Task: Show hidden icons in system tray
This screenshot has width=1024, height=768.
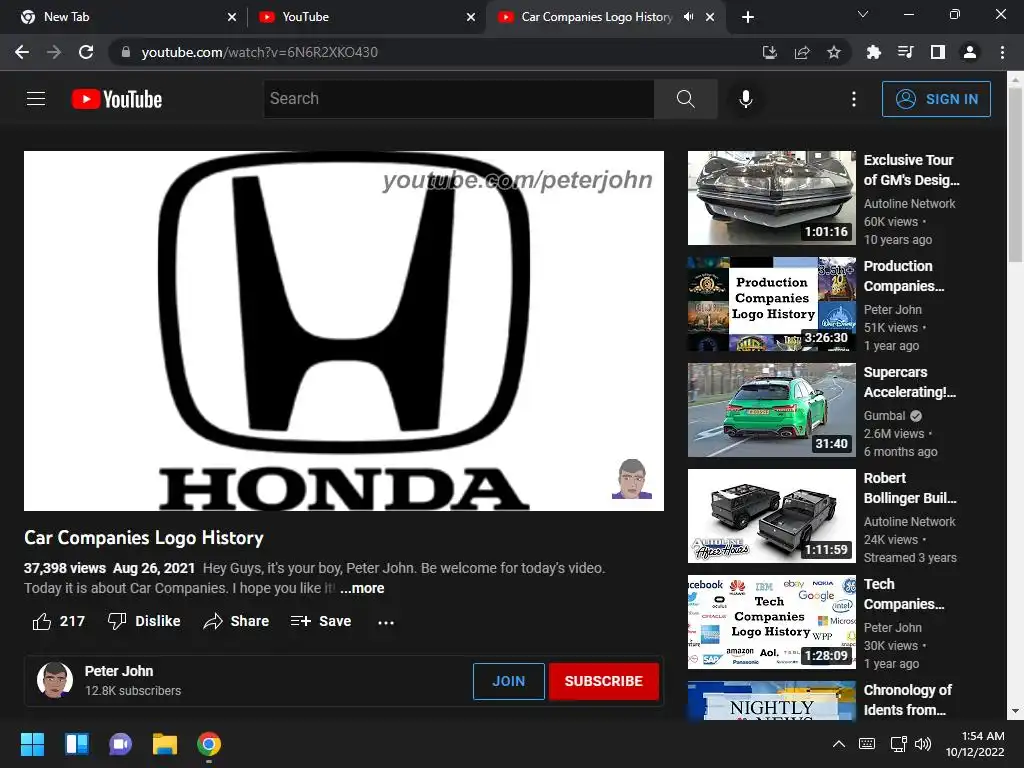Action: 839,744
